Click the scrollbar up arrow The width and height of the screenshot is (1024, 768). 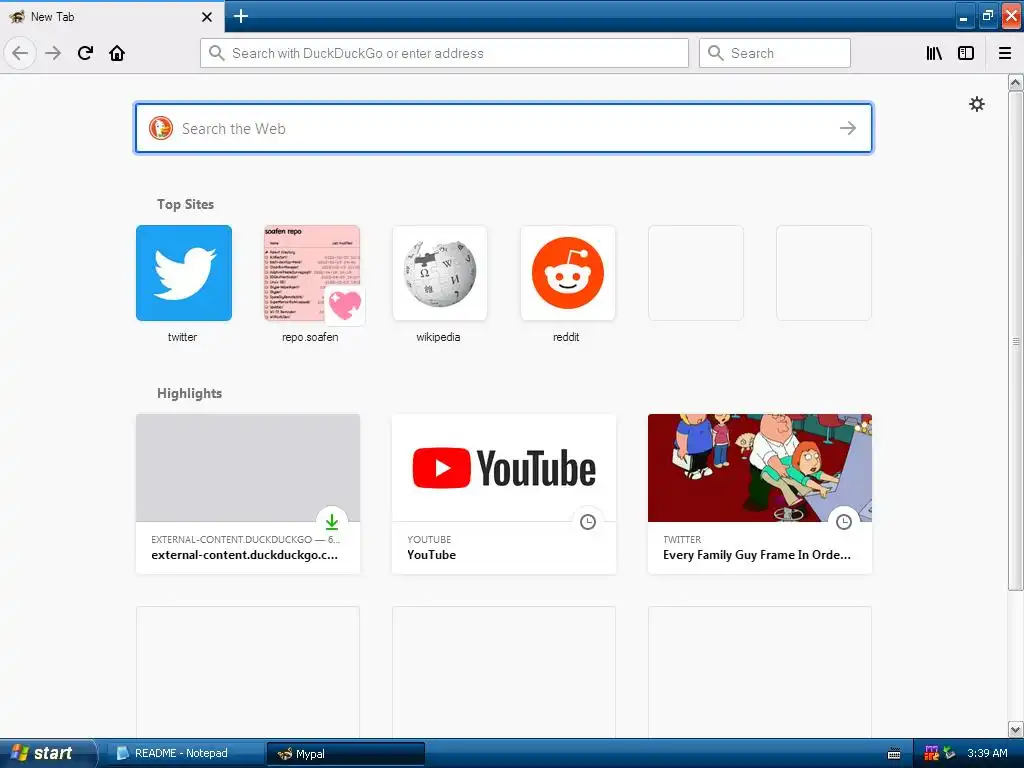click(1016, 82)
